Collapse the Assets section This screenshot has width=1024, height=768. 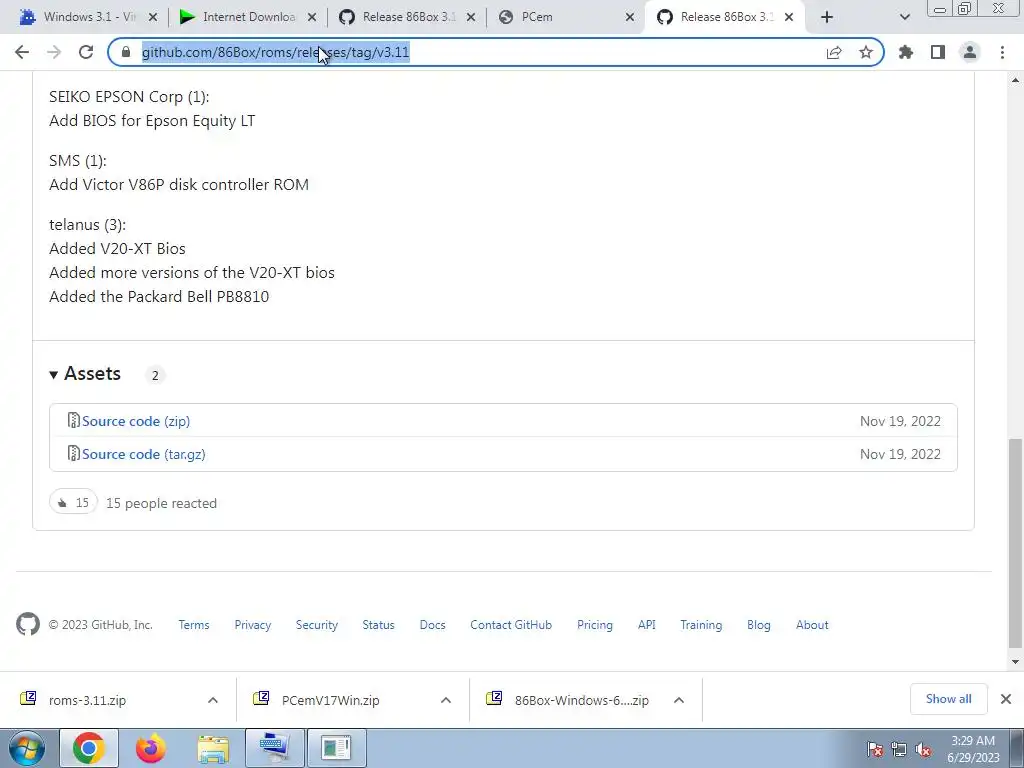85,374
